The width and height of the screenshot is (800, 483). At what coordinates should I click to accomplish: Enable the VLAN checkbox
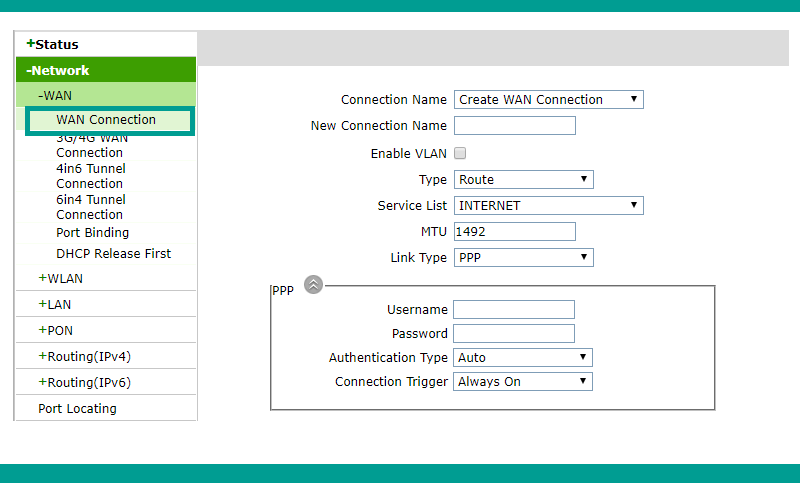[x=460, y=153]
